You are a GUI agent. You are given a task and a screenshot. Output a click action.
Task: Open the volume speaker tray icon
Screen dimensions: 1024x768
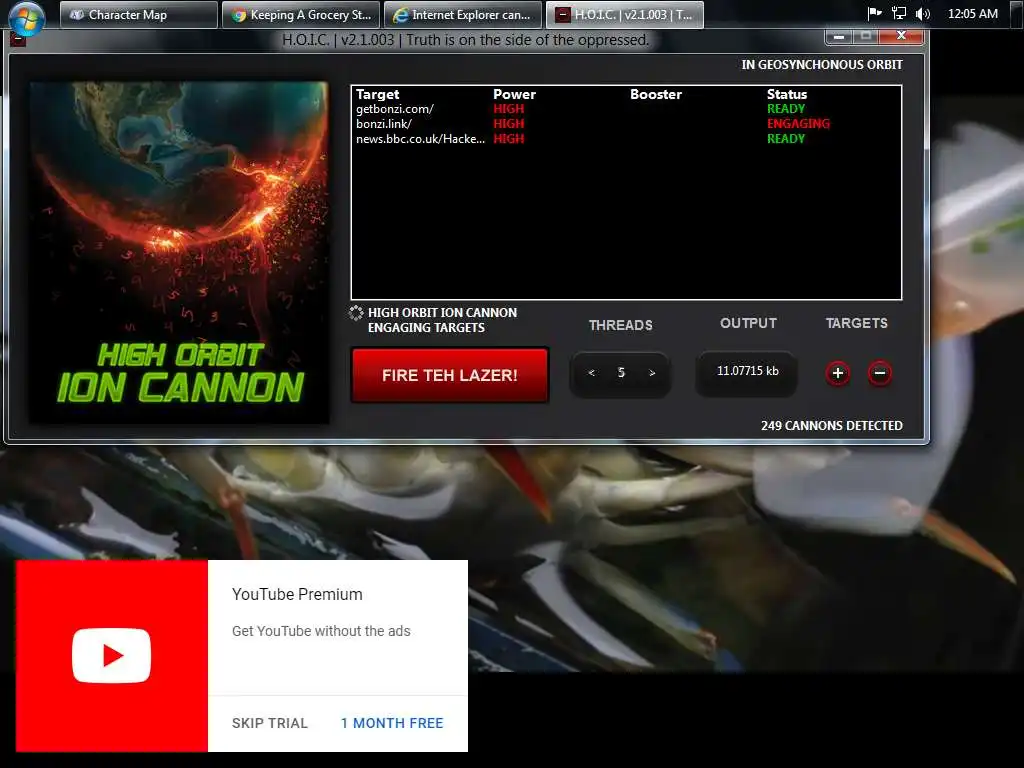coord(922,14)
